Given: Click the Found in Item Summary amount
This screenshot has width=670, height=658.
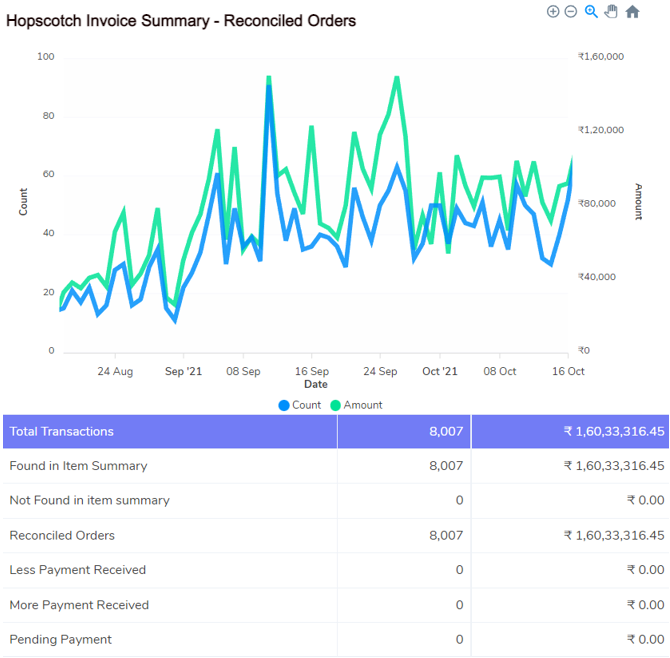Looking at the screenshot, I should coord(614,466).
